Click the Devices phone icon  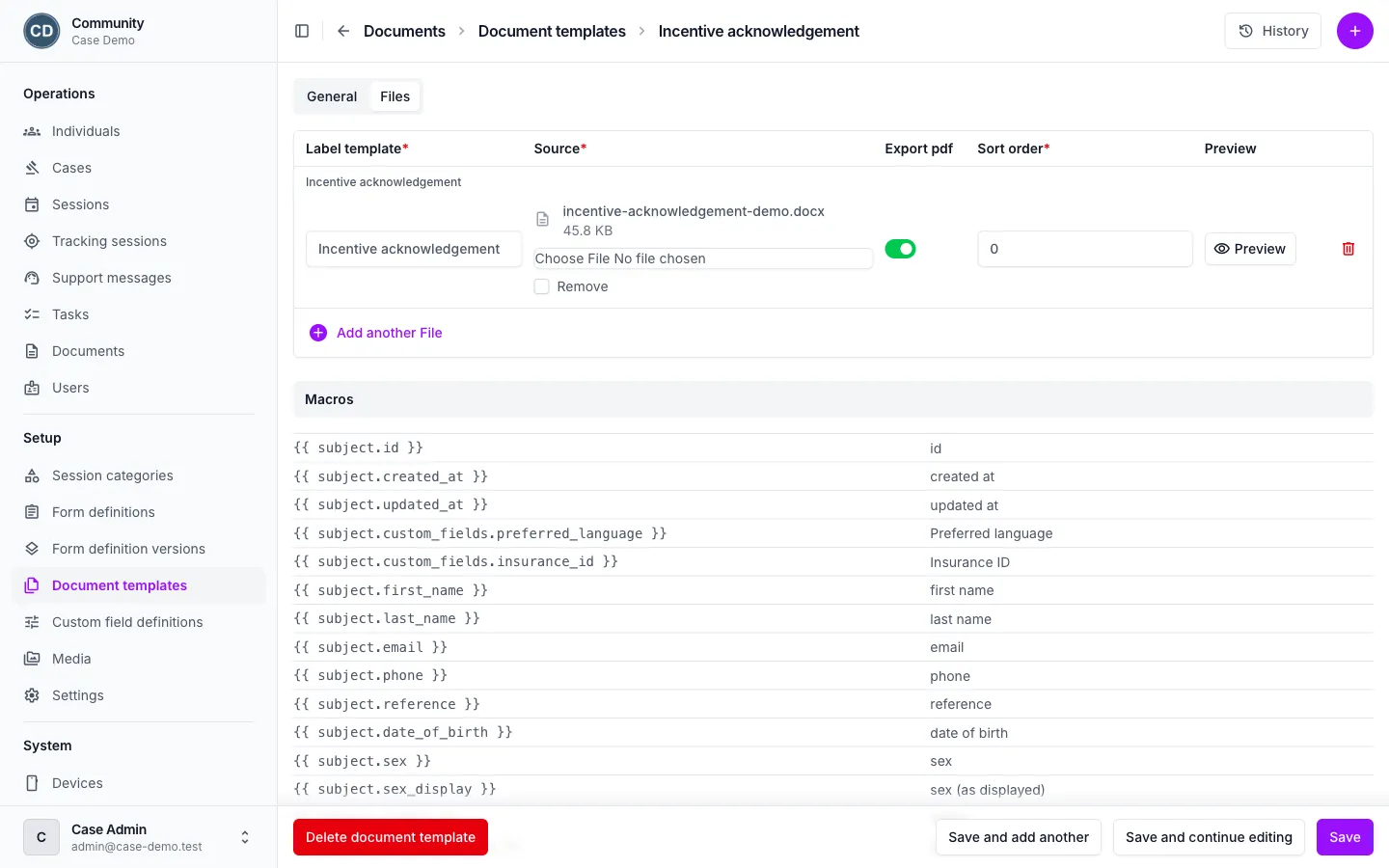point(32,783)
